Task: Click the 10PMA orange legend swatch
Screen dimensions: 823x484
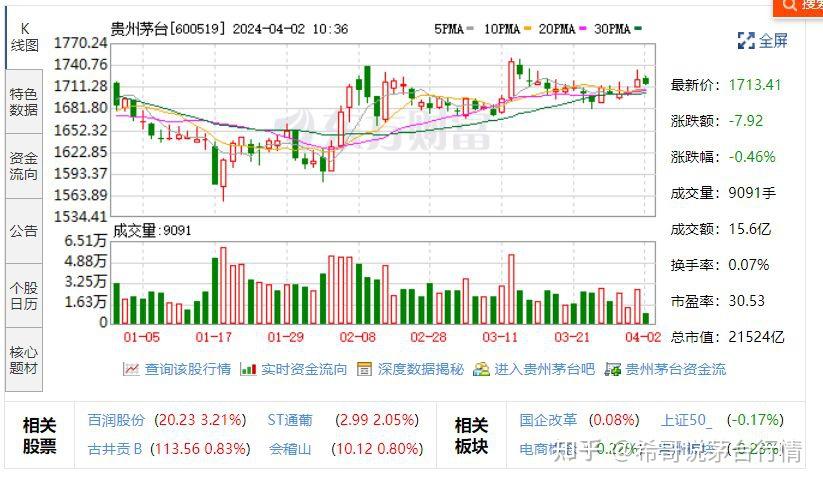Action: pos(527,28)
